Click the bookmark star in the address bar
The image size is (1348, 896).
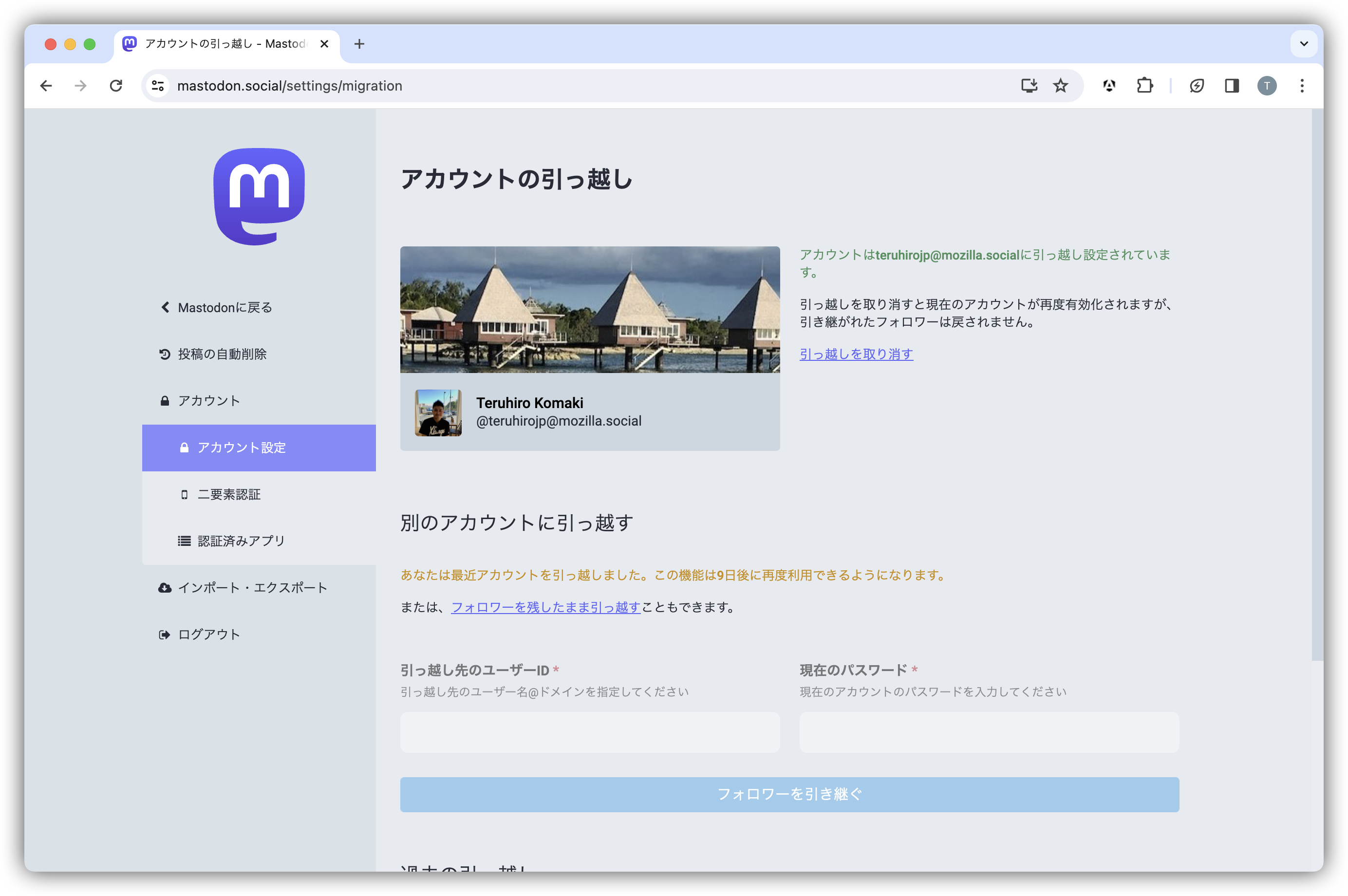pos(1060,85)
